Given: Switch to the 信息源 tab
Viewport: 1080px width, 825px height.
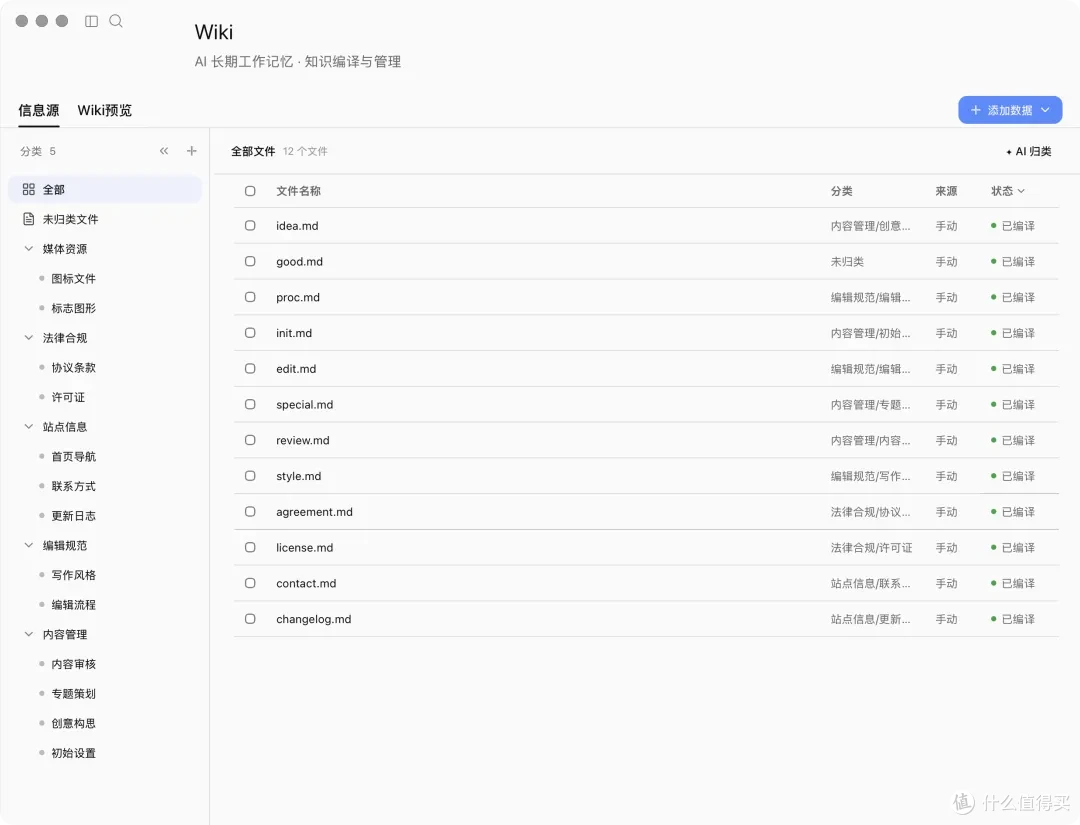Looking at the screenshot, I should [x=39, y=110].
